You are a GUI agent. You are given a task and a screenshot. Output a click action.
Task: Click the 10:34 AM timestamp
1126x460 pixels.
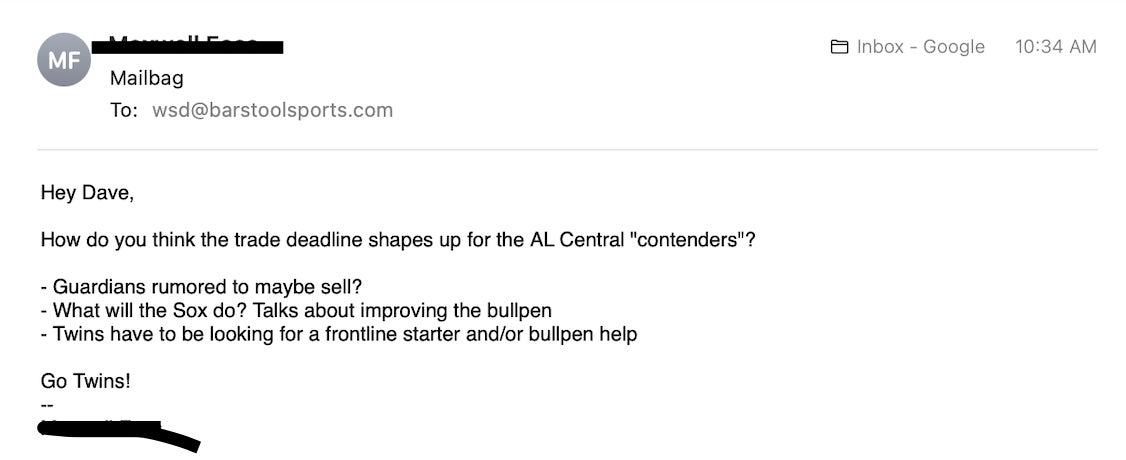pos(1055,47)
